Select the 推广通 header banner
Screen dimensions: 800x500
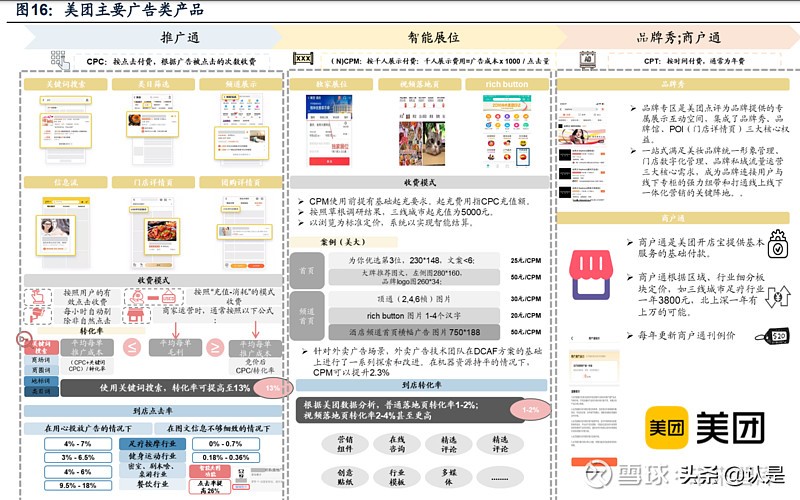click(x=153, y=37)
